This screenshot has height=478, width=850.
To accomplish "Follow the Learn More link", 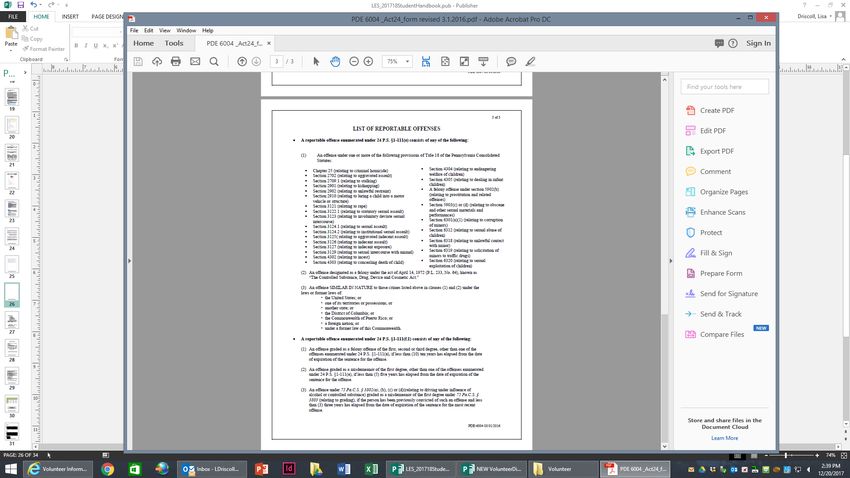I will (724, 438).
